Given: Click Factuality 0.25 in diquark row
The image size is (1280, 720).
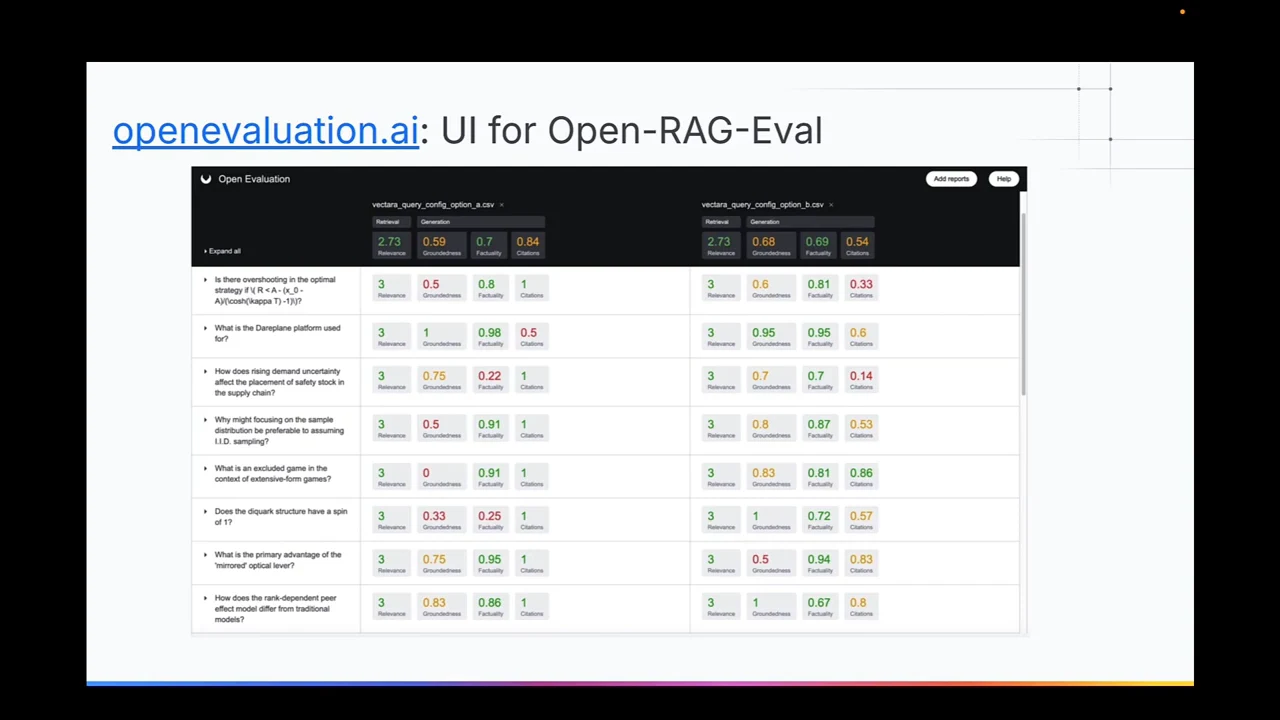Looking at the screenshot, I should [x=489, y=520].
